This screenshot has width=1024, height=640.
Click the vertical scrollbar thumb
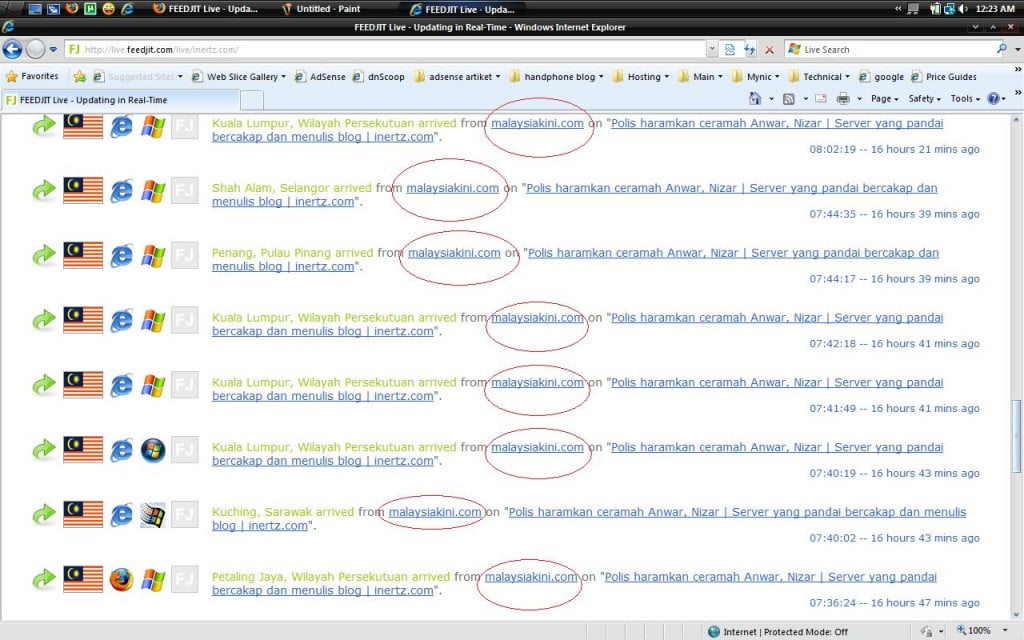tap(1016, 436)
